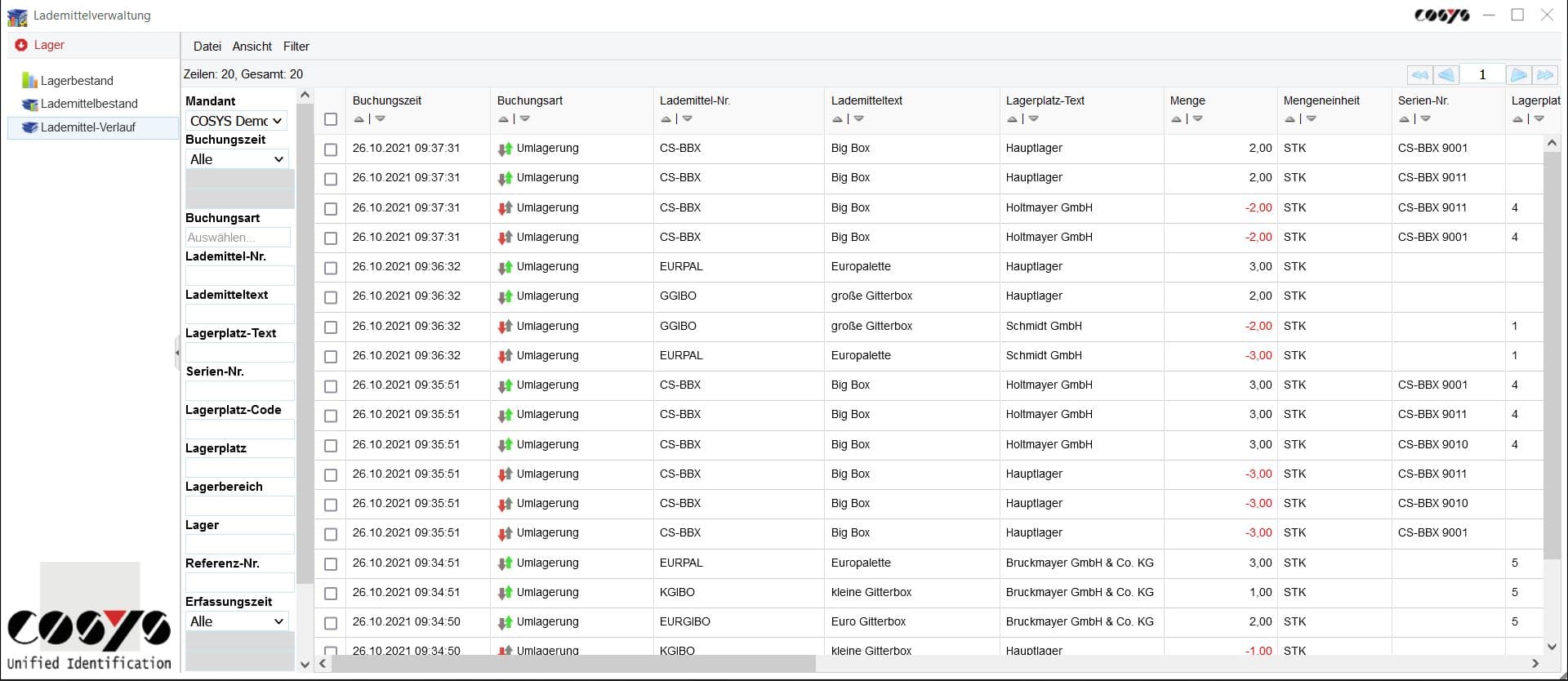Go to the next page arrow
Viewport: 1568px width, 681px height.
click(x=1518, y=74)
